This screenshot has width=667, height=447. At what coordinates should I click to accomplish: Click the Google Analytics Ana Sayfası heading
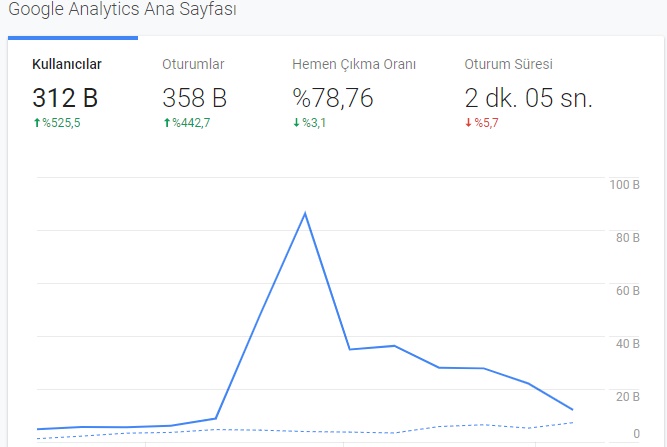click(x=121, y=13)
